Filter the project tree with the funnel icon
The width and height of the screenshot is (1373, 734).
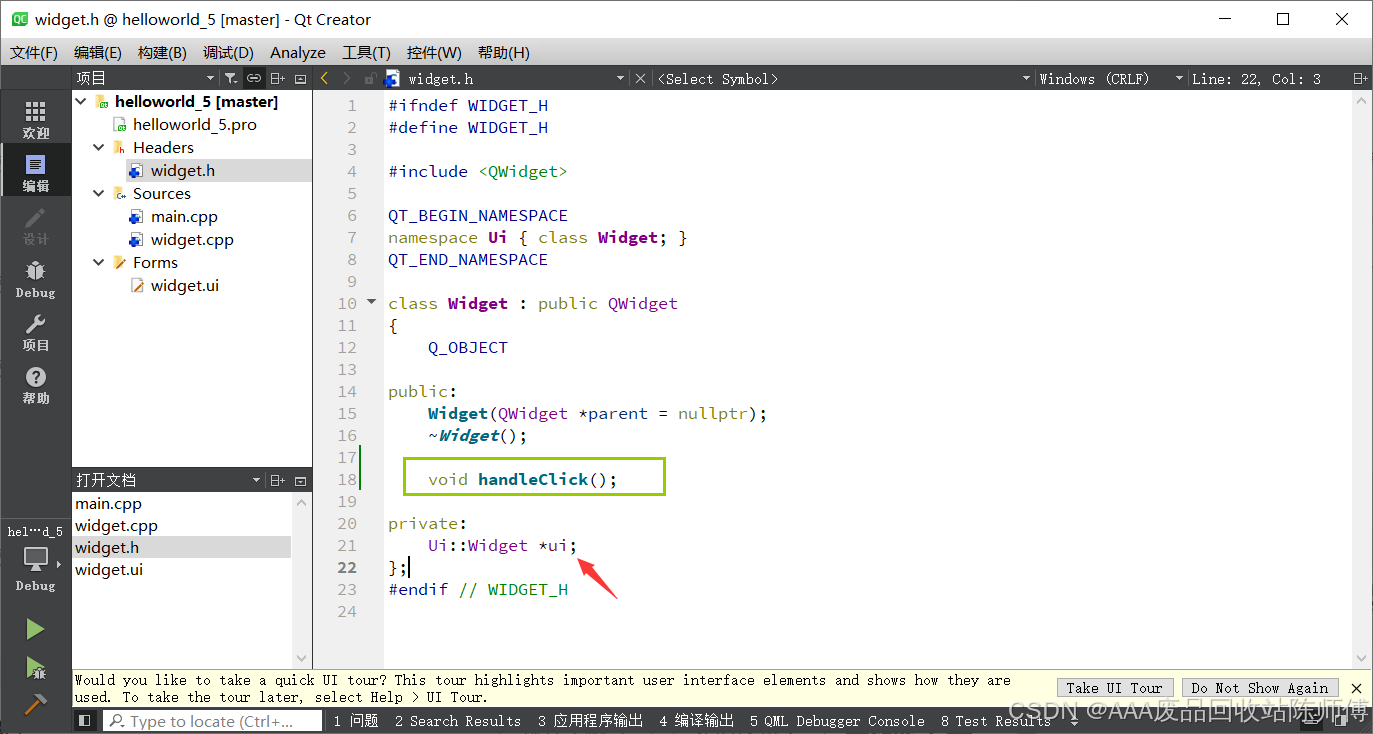(231, 78)
